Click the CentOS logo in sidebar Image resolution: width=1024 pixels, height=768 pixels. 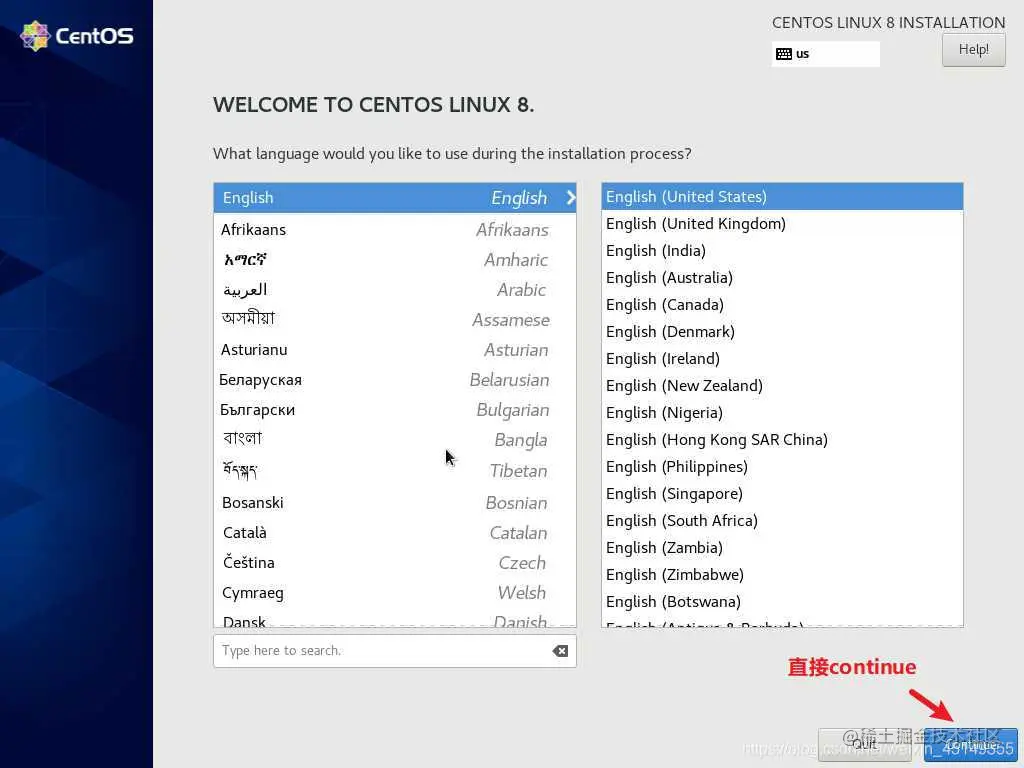pyautogui.click(x=77, y=36)
